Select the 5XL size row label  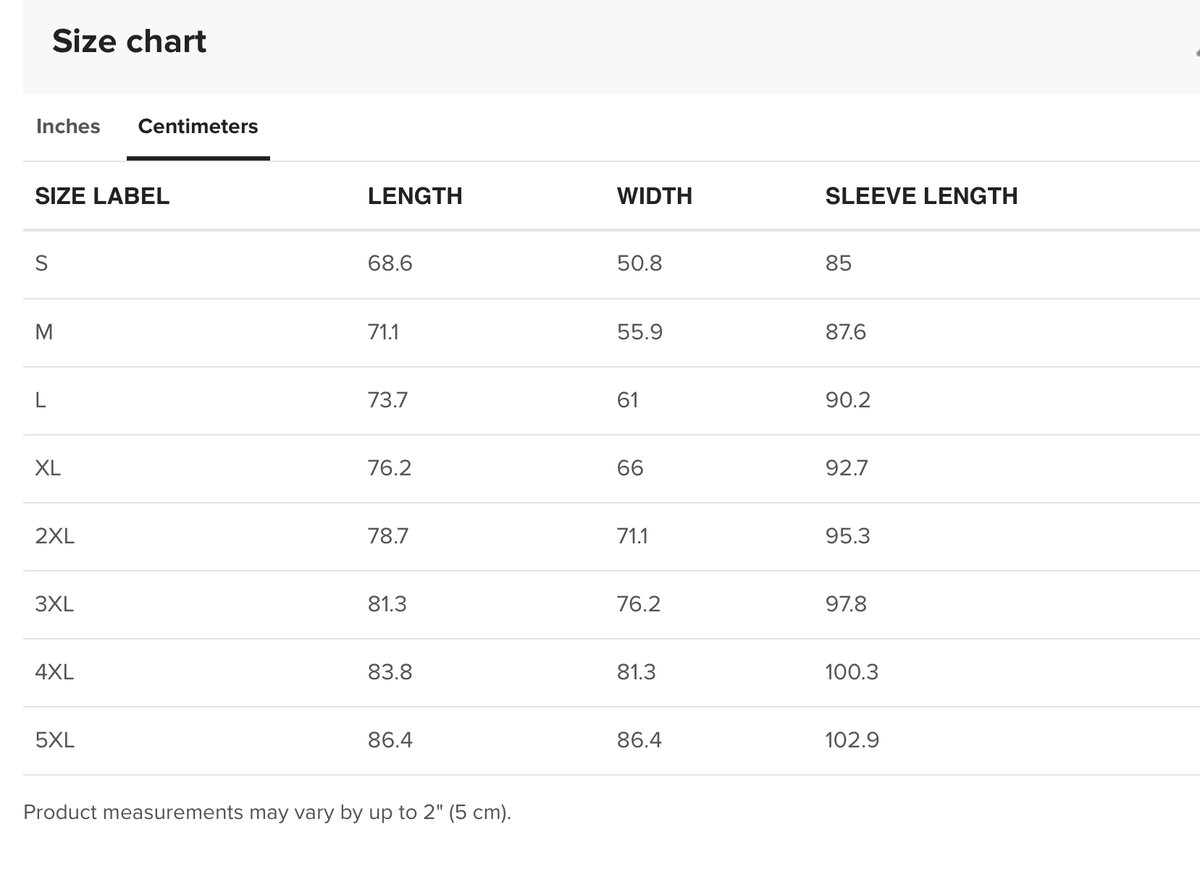pos(55,741)
